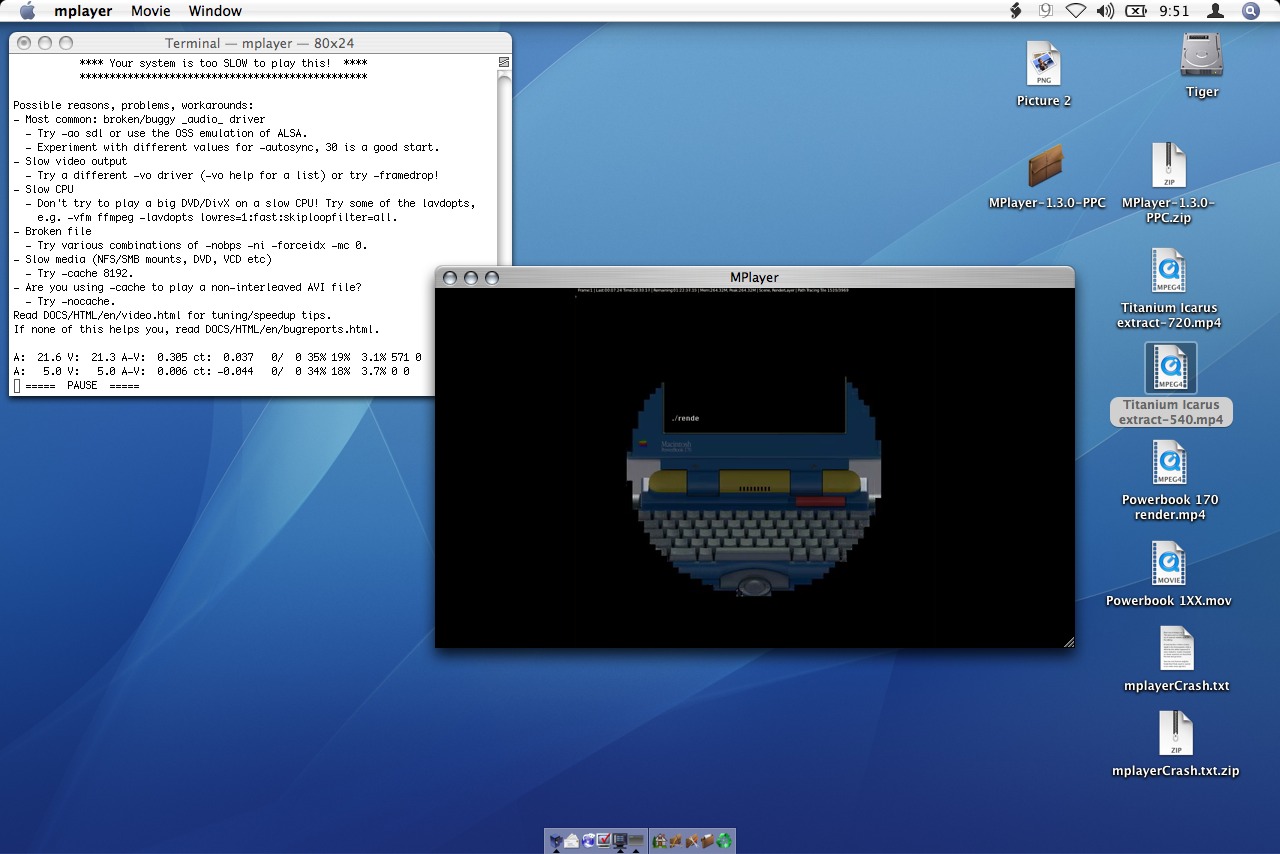This screenshot has width=1280, height=854.
Task: Select Titanium Icarus extract-720.mp4 file
Action: coord(1168,271)
